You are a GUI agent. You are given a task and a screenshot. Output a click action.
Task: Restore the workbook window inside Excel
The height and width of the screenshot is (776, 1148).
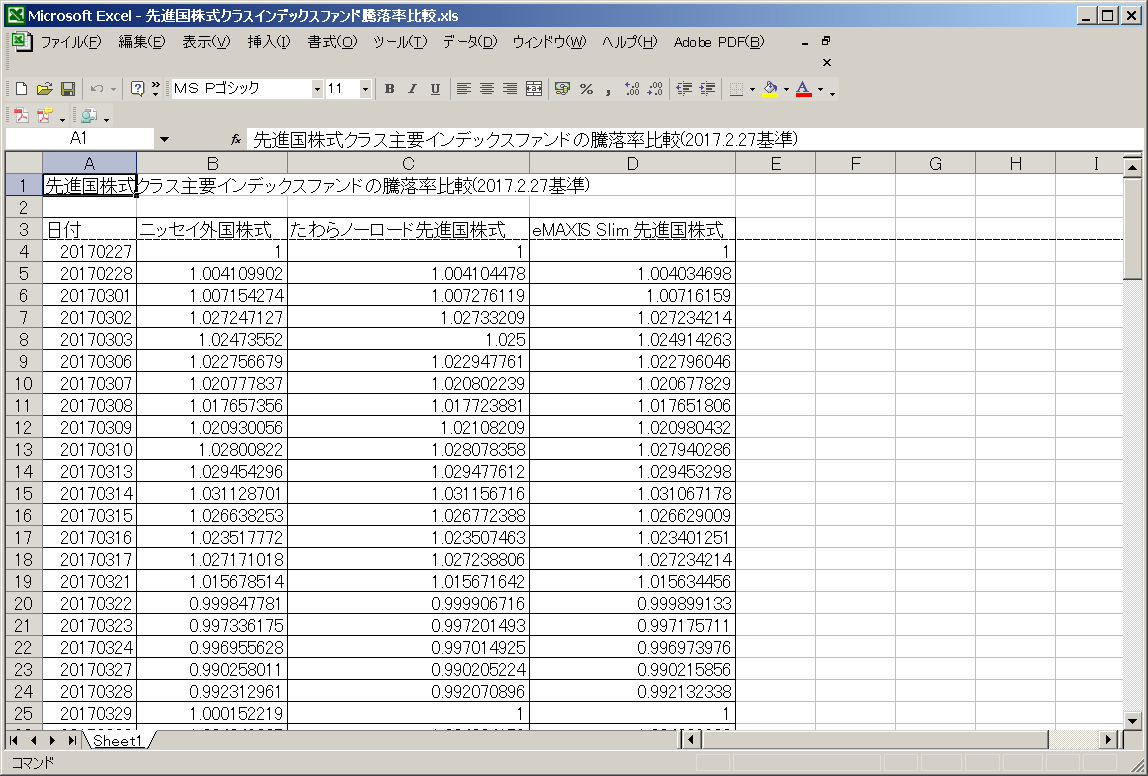coord(826,41)
